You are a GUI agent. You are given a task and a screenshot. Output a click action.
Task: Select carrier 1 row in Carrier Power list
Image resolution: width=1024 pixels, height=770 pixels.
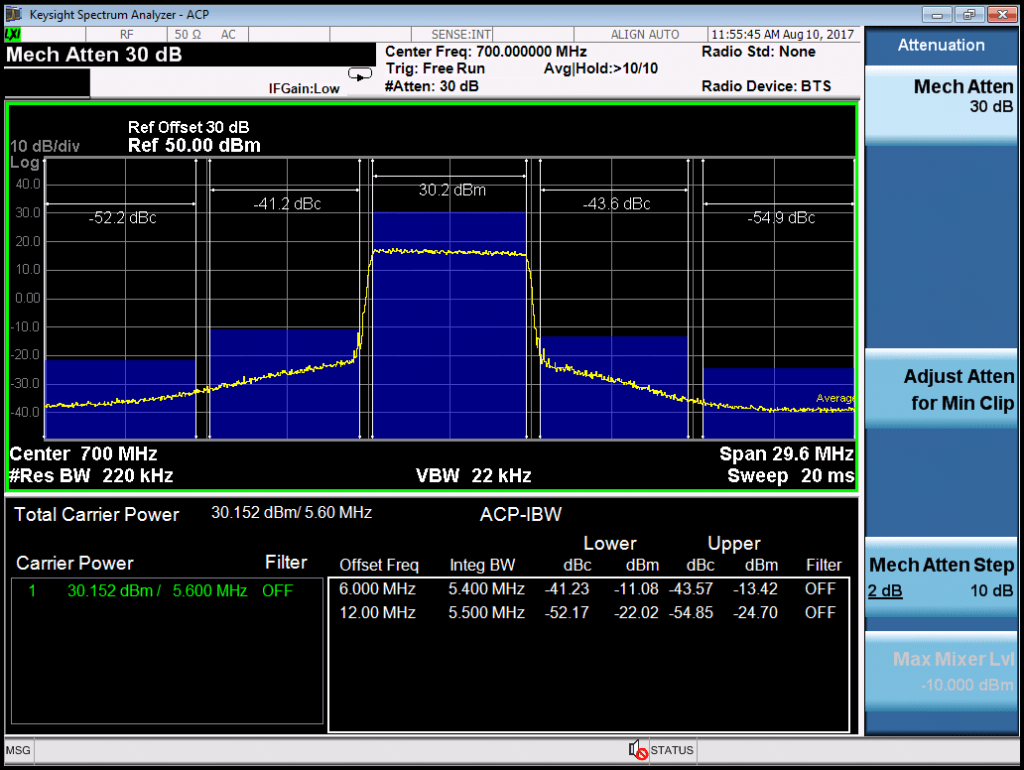[x=160, y=591]
